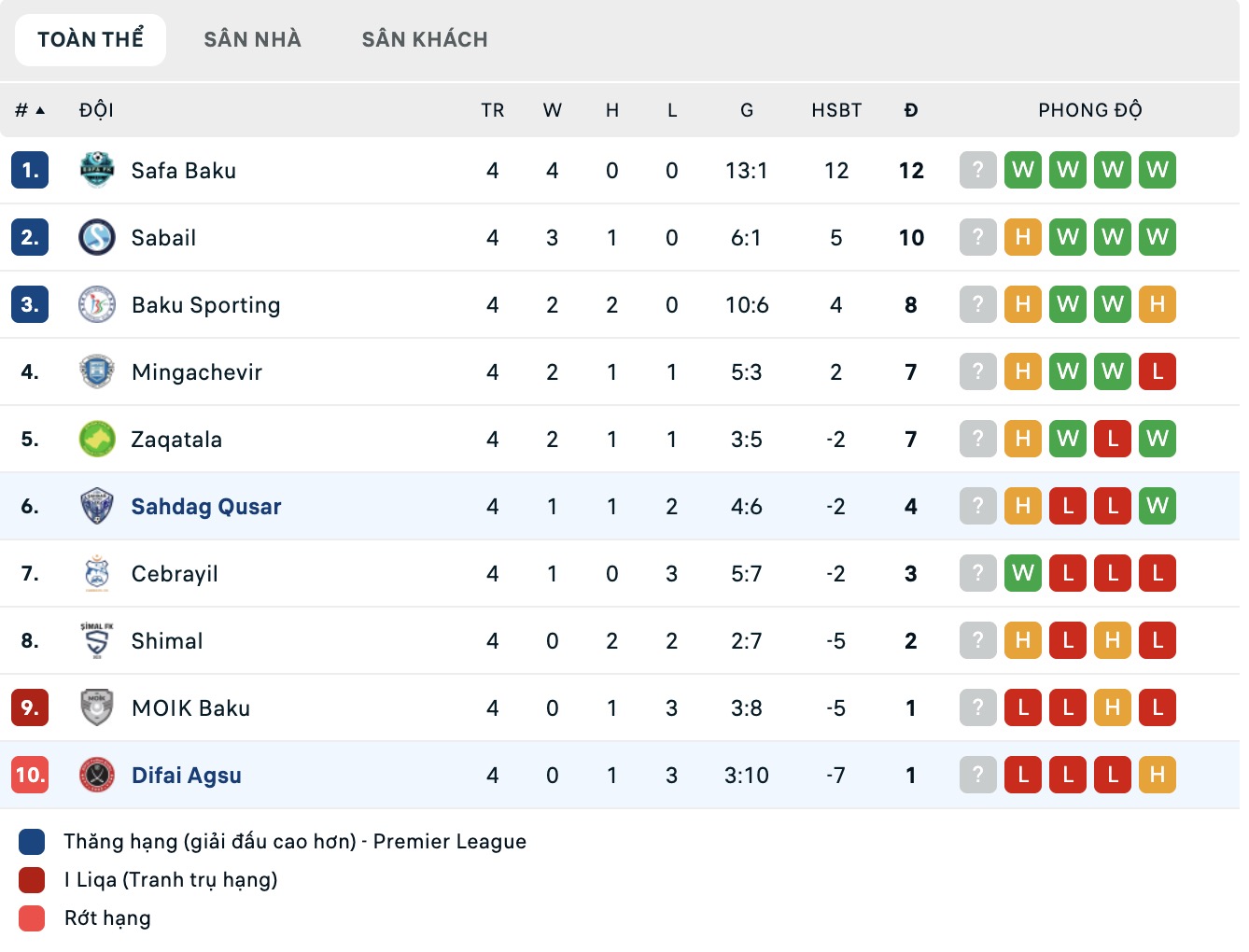The image size is (1249, 952).
Task: Click the Shimal FK team logo
Action: (96, 640)
